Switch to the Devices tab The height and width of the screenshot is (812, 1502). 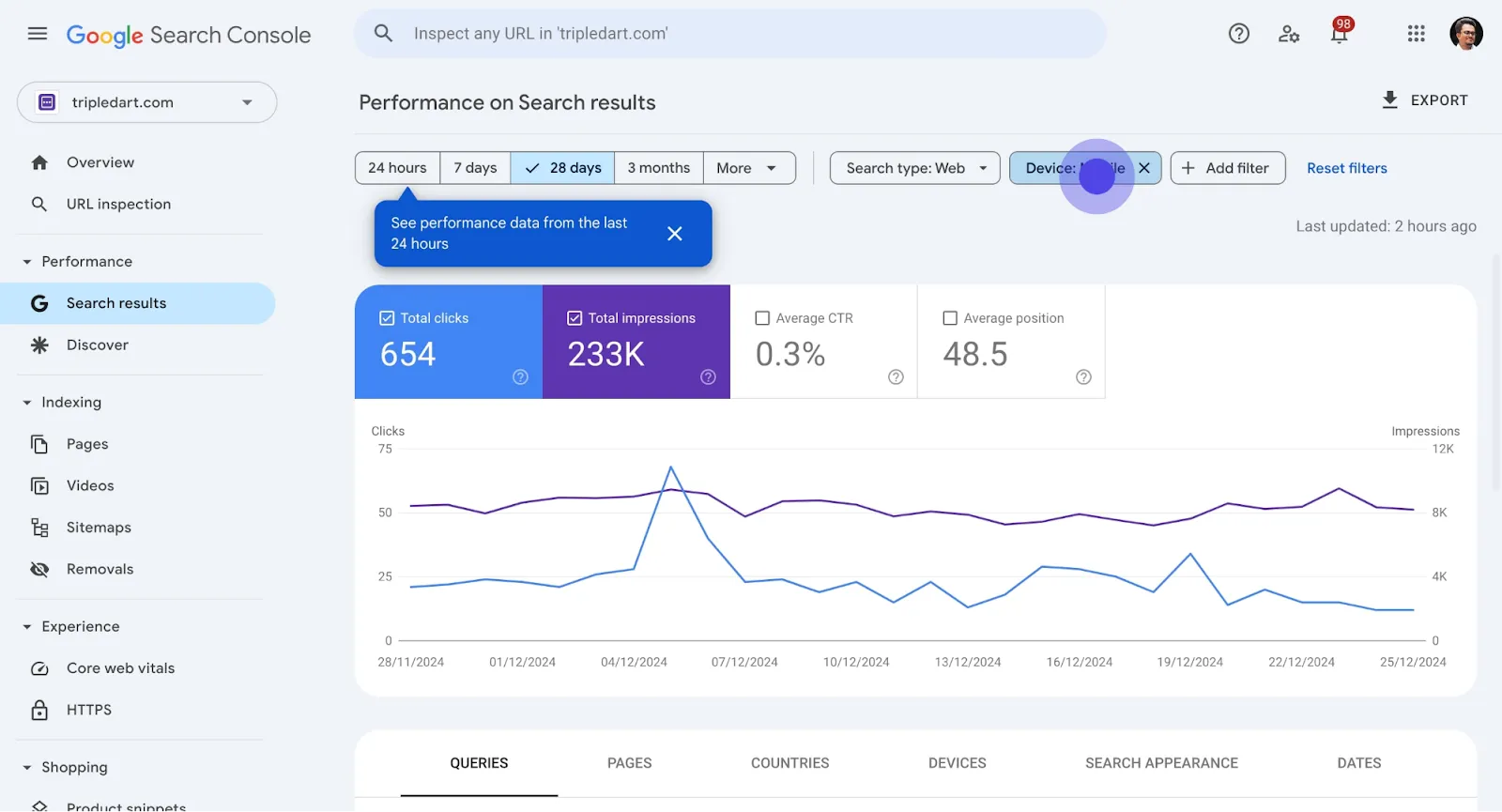(958, 763)
